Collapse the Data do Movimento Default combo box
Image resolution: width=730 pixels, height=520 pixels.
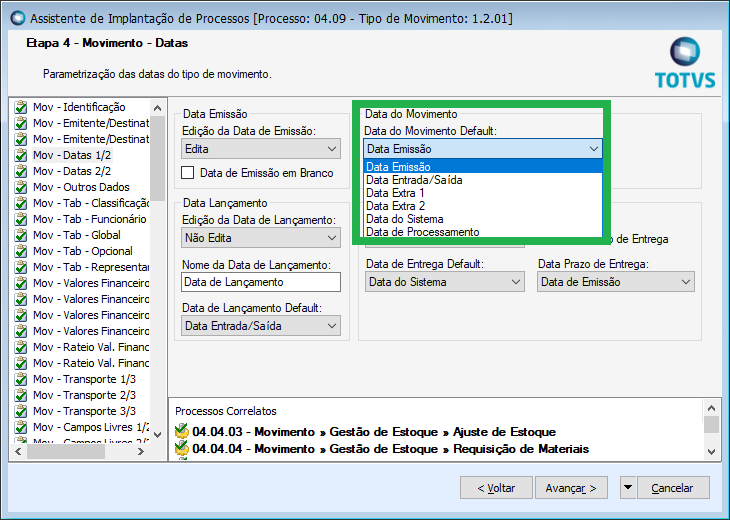click(594, 149)
